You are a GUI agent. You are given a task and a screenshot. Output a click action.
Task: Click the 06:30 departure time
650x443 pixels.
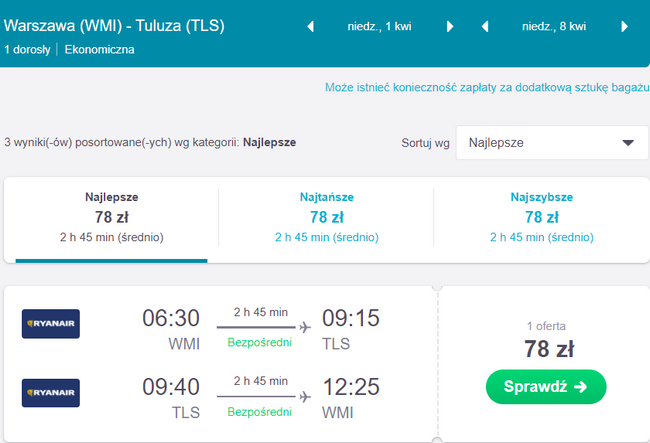(171, 318)
